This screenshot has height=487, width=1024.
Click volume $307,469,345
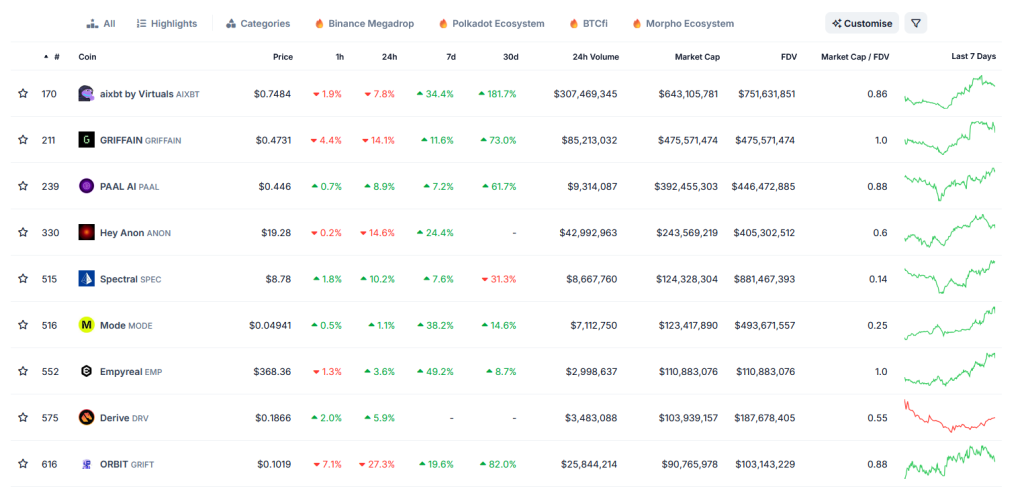[585, 94]
